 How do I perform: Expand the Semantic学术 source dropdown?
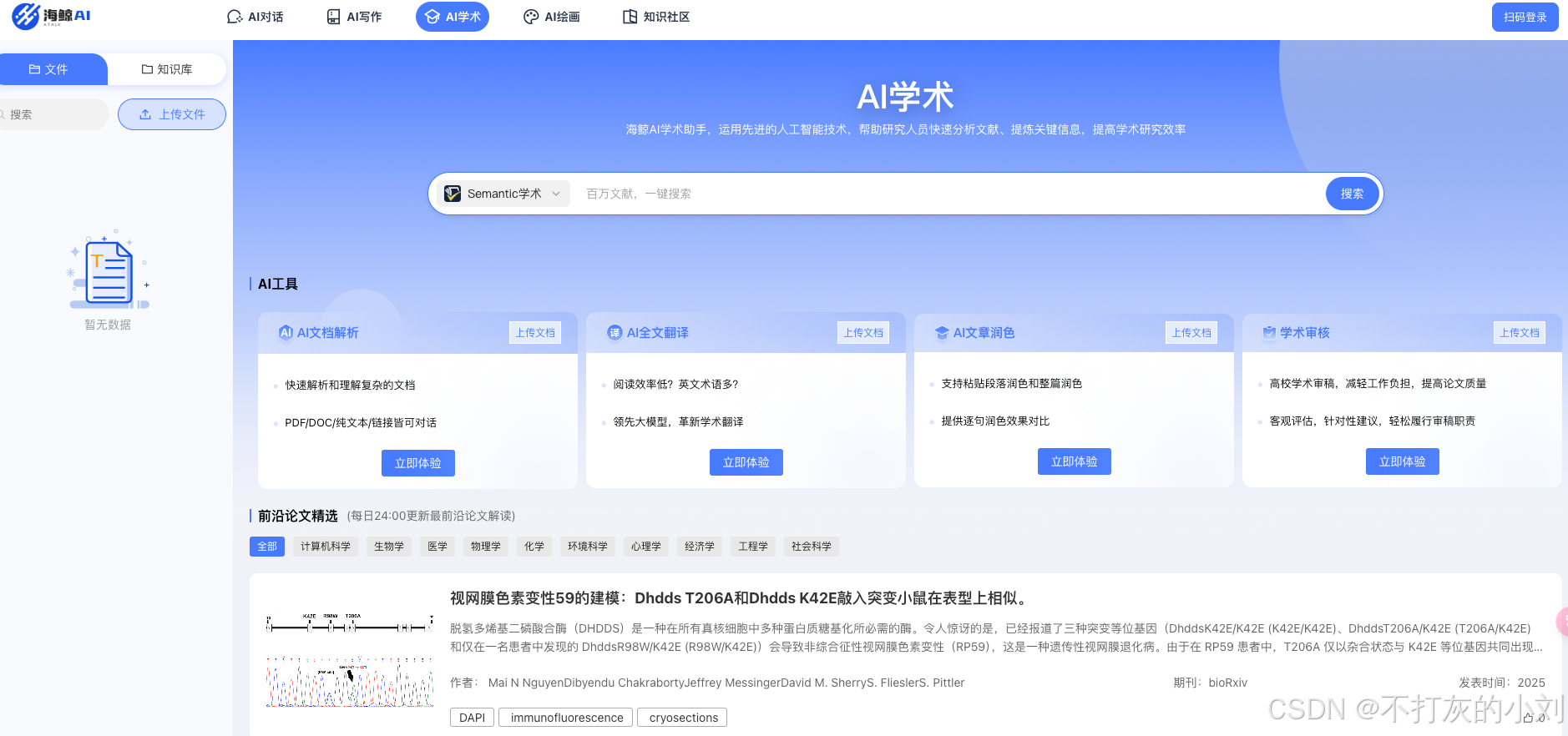point(503,194)
